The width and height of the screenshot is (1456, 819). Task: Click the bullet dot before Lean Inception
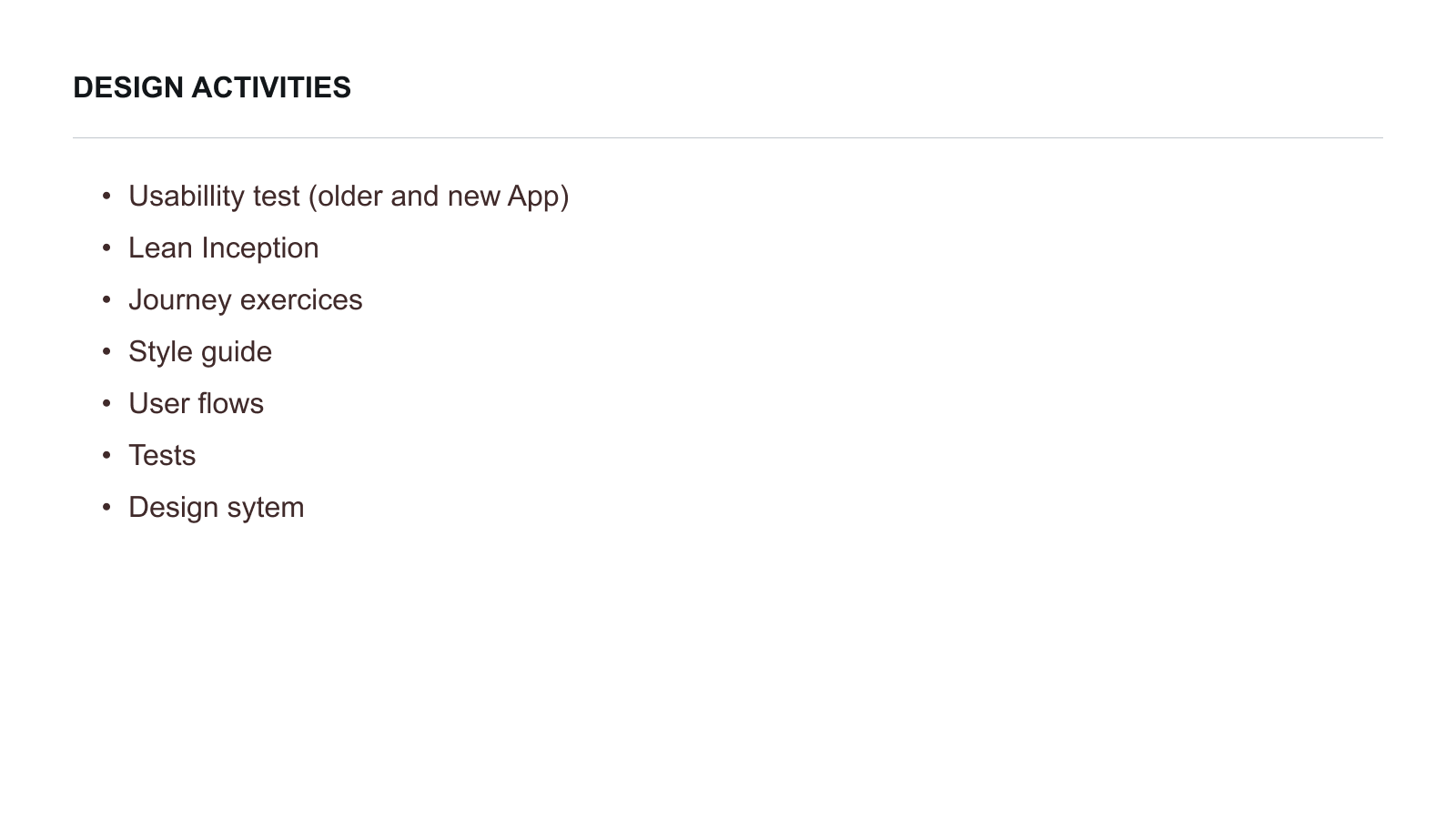(106, 248)
